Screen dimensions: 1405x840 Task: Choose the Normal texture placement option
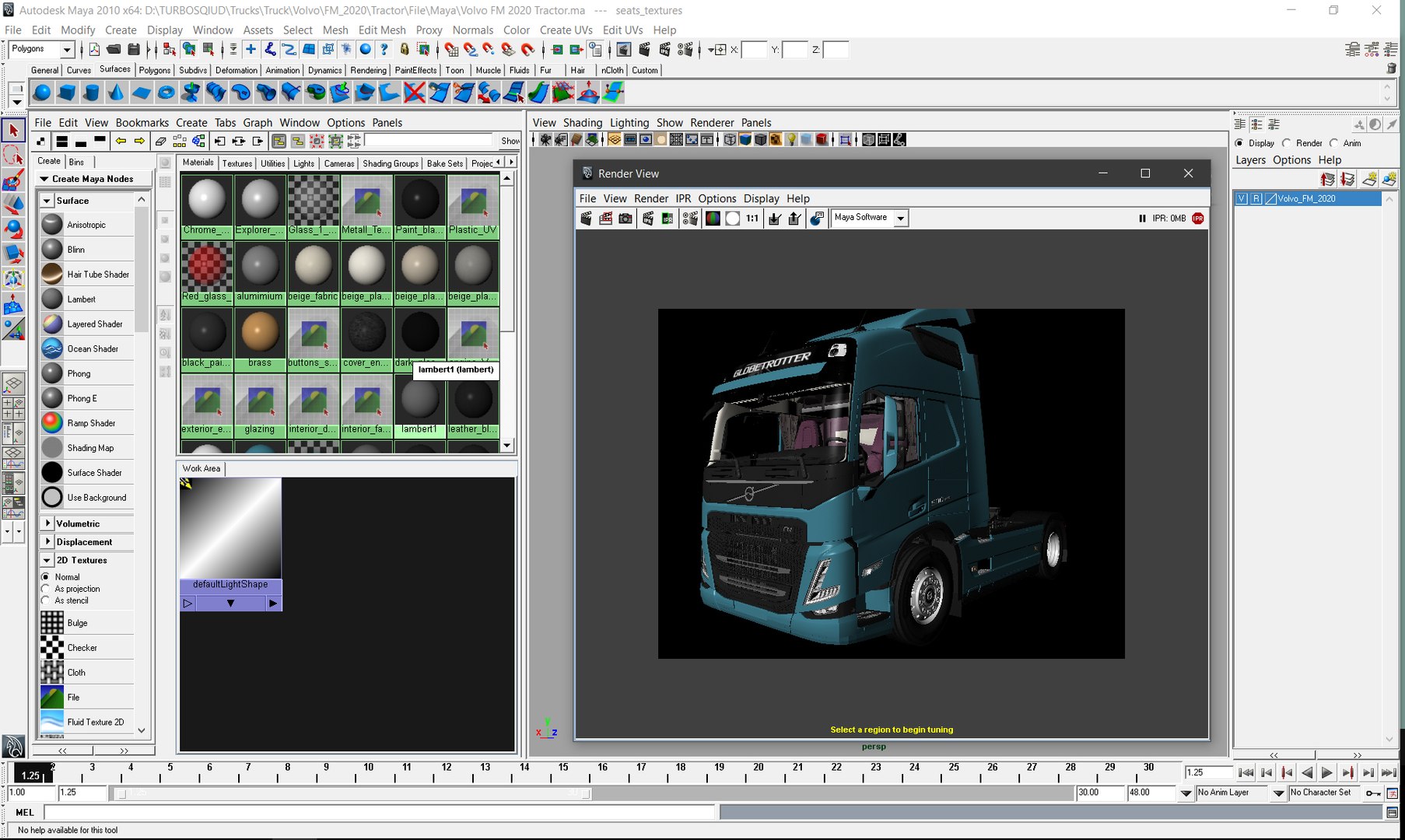click(45, 577)
